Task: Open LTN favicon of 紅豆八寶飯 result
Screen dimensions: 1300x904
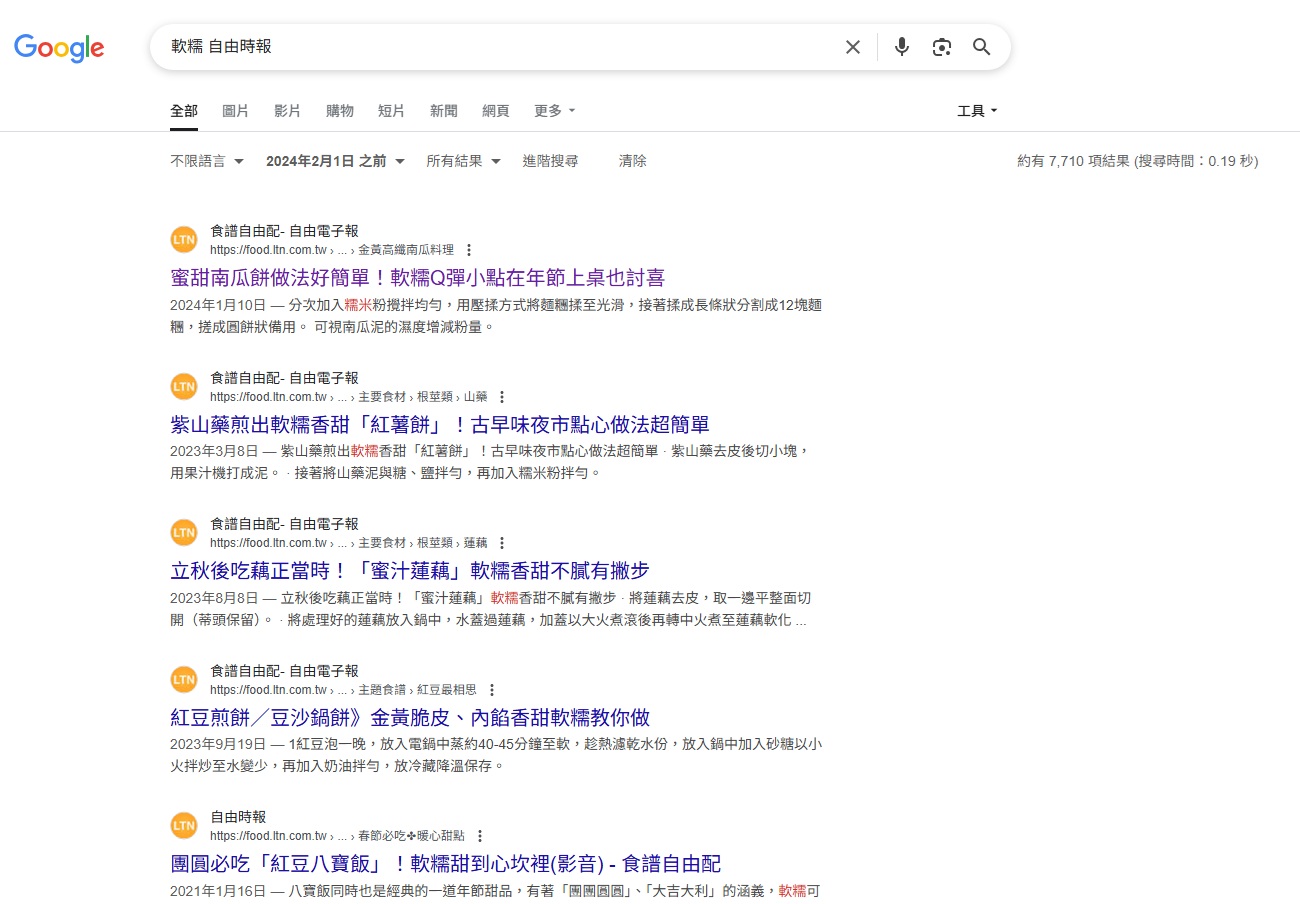Action: point(184,826)
